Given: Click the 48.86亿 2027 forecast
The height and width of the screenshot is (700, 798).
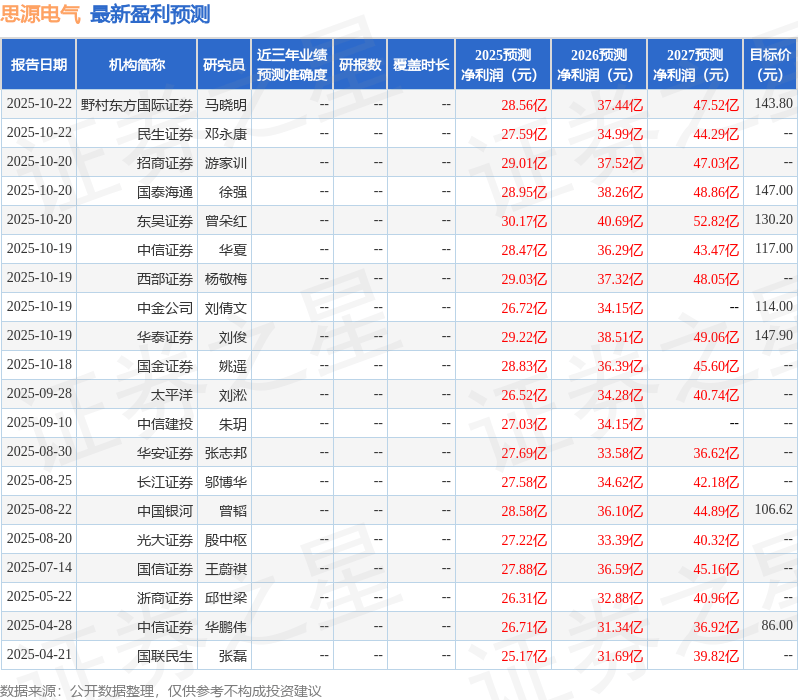Looking at the screenshot, I should [x=716, y=192].
